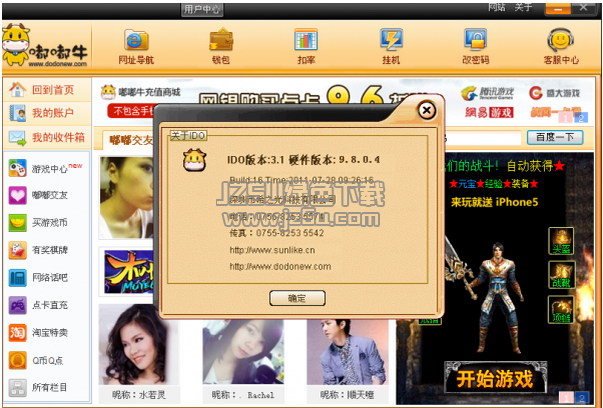Switch top banner to page 1
Image resolution: width=603 pixels, height=408 pixels.
565,118
